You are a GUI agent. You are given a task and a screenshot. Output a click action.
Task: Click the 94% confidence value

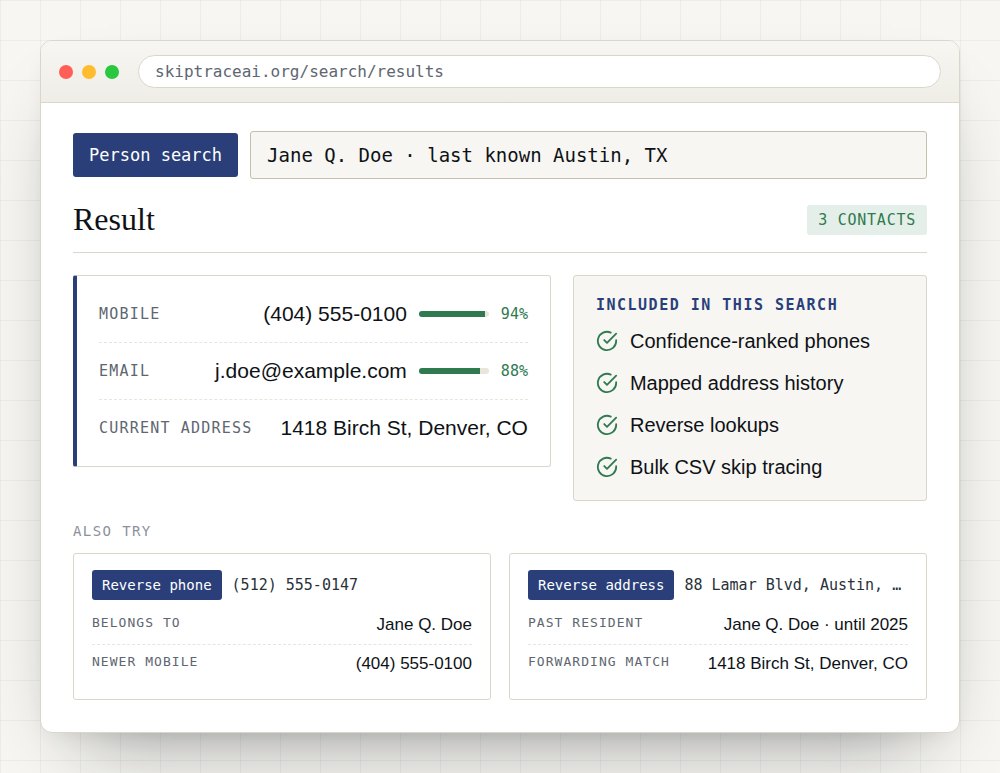(x=514, y=314)
